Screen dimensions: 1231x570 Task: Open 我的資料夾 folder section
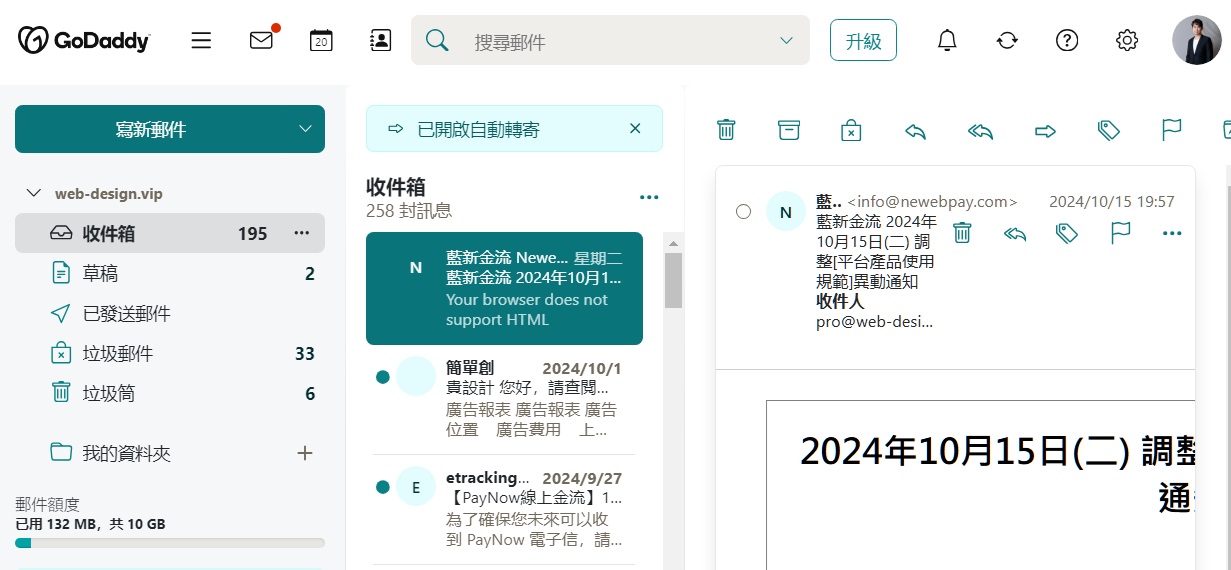[x=126, y=453]
